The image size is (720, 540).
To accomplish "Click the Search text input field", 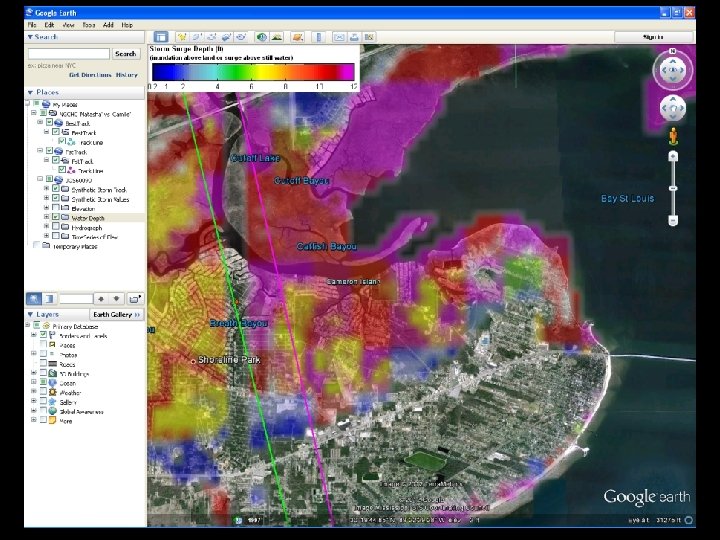I will coord(69,54).
